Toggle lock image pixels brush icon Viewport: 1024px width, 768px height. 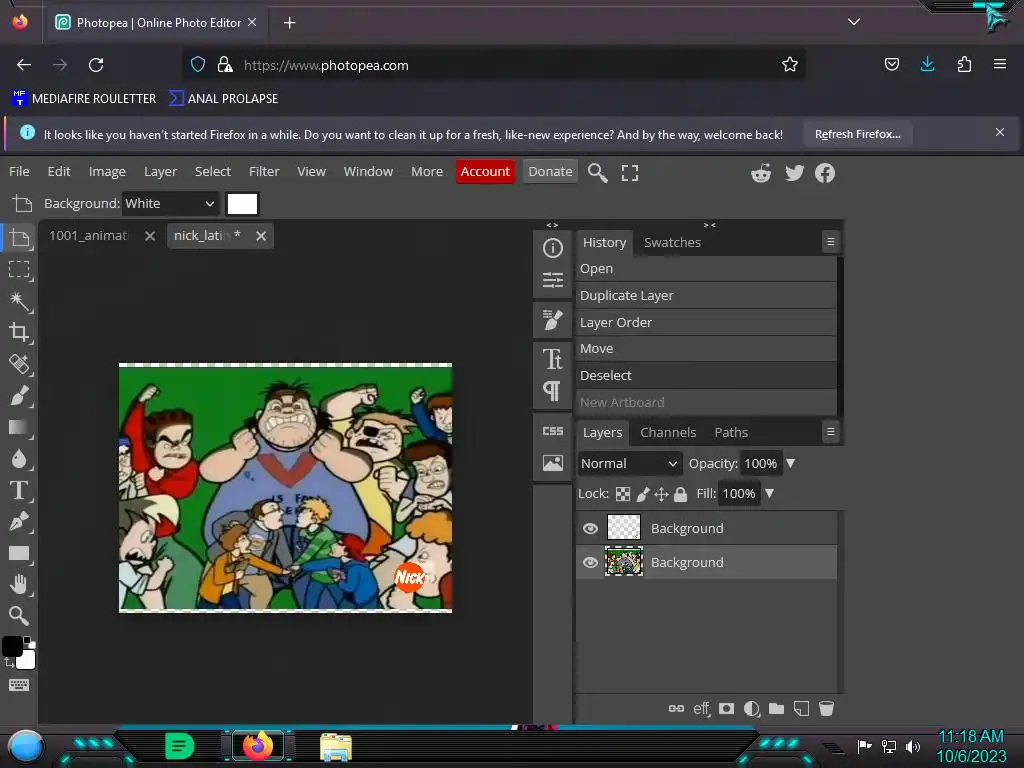click(643, 494)
